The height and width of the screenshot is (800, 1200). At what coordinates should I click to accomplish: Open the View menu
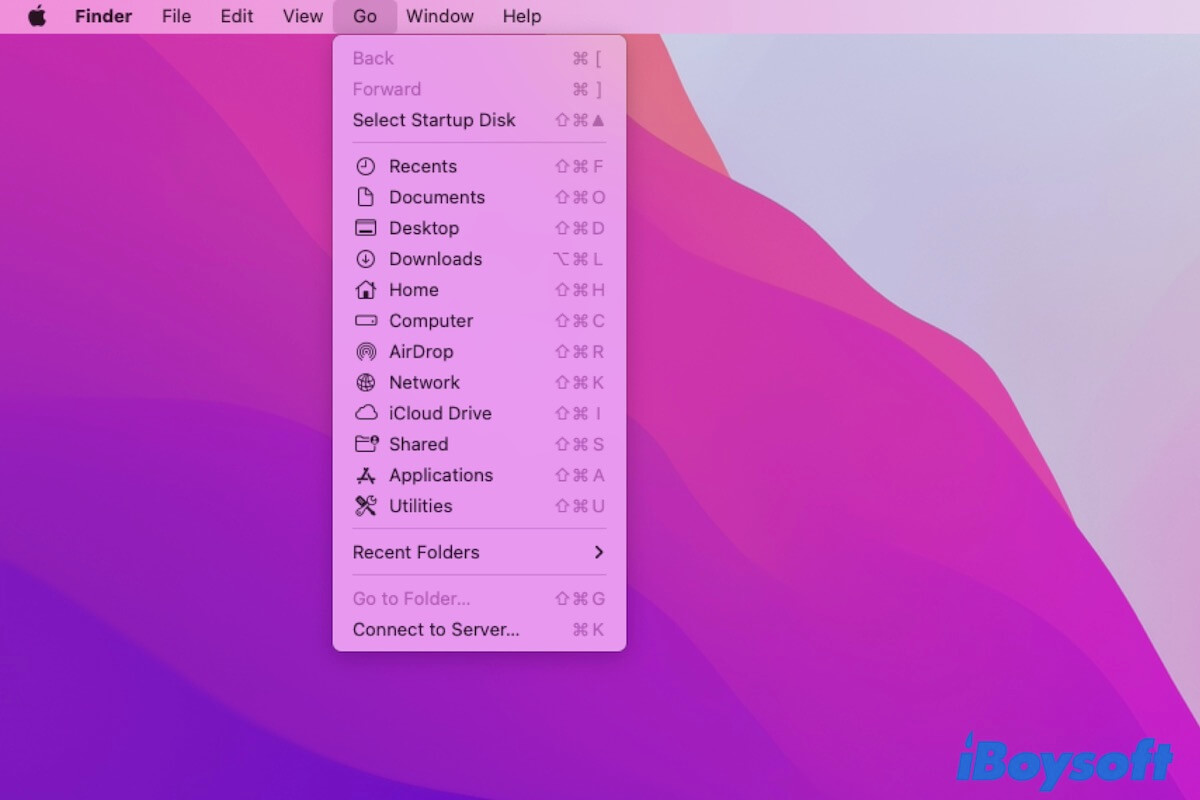tap(302, 16)
